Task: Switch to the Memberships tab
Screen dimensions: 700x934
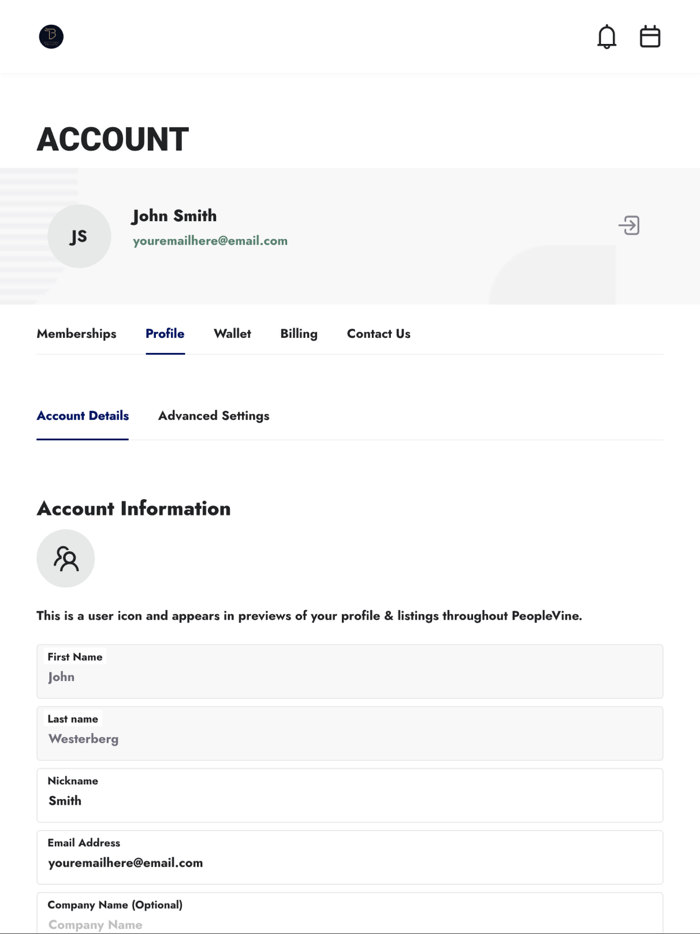Action: [x=76, y=334]
